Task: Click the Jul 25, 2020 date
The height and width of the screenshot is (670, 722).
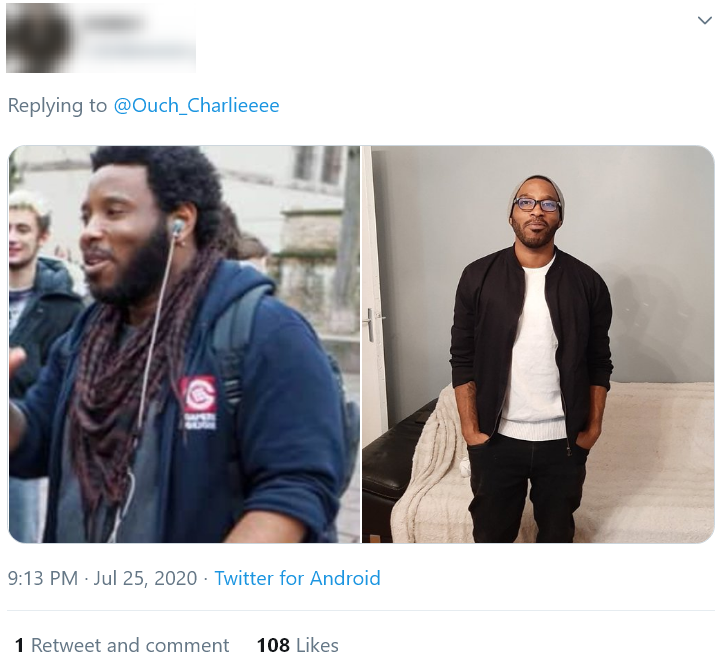Action: coord(145,578)
